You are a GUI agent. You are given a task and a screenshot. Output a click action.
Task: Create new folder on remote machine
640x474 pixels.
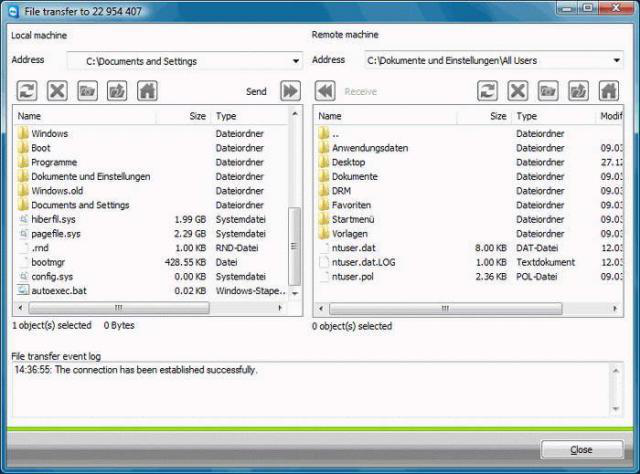click(x=548, y=91)
